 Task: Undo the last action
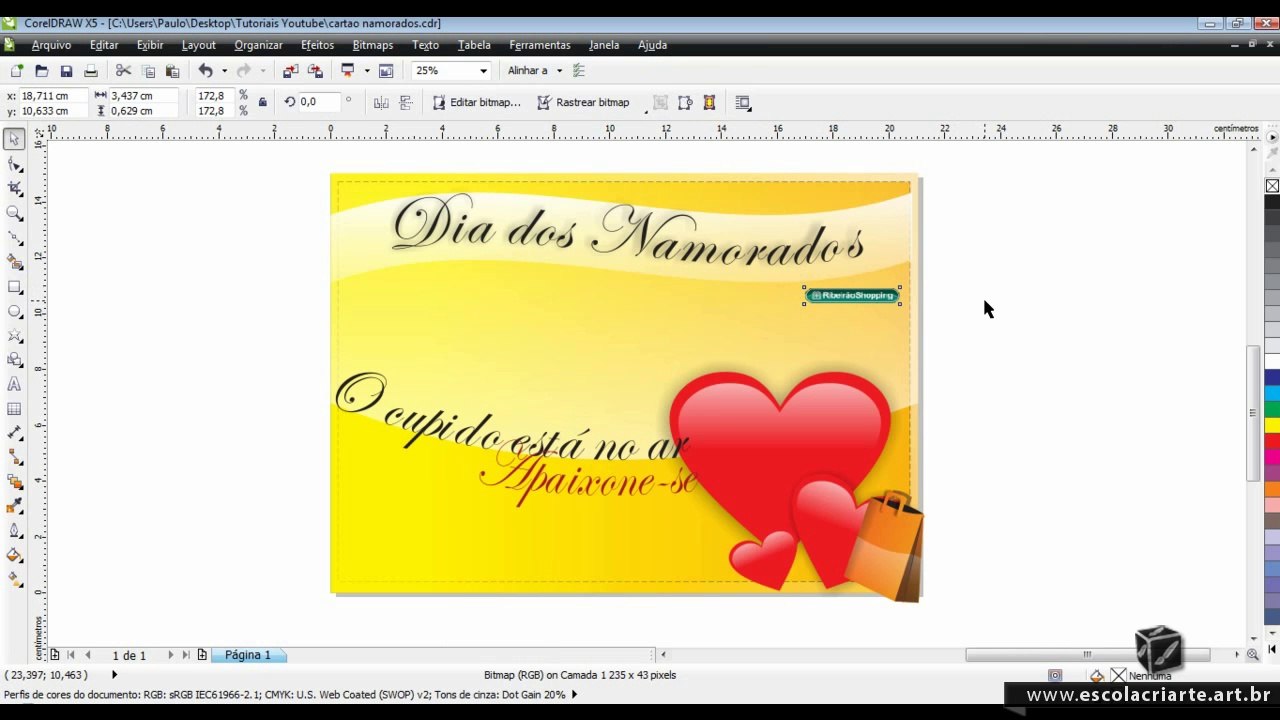(205, 71)
